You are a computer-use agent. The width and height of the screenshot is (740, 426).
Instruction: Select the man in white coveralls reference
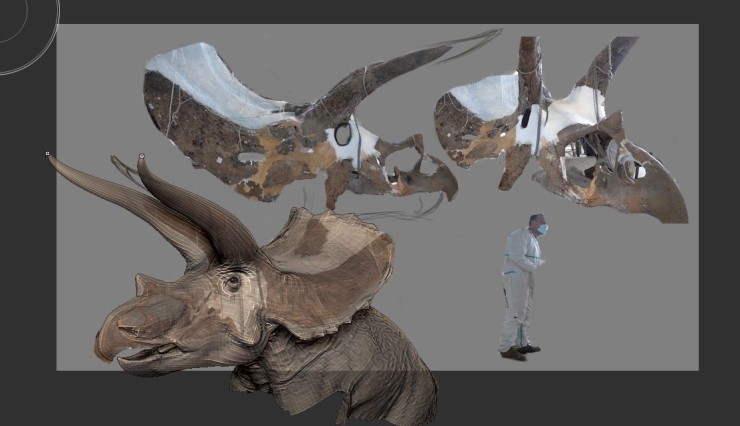(521, 287)
